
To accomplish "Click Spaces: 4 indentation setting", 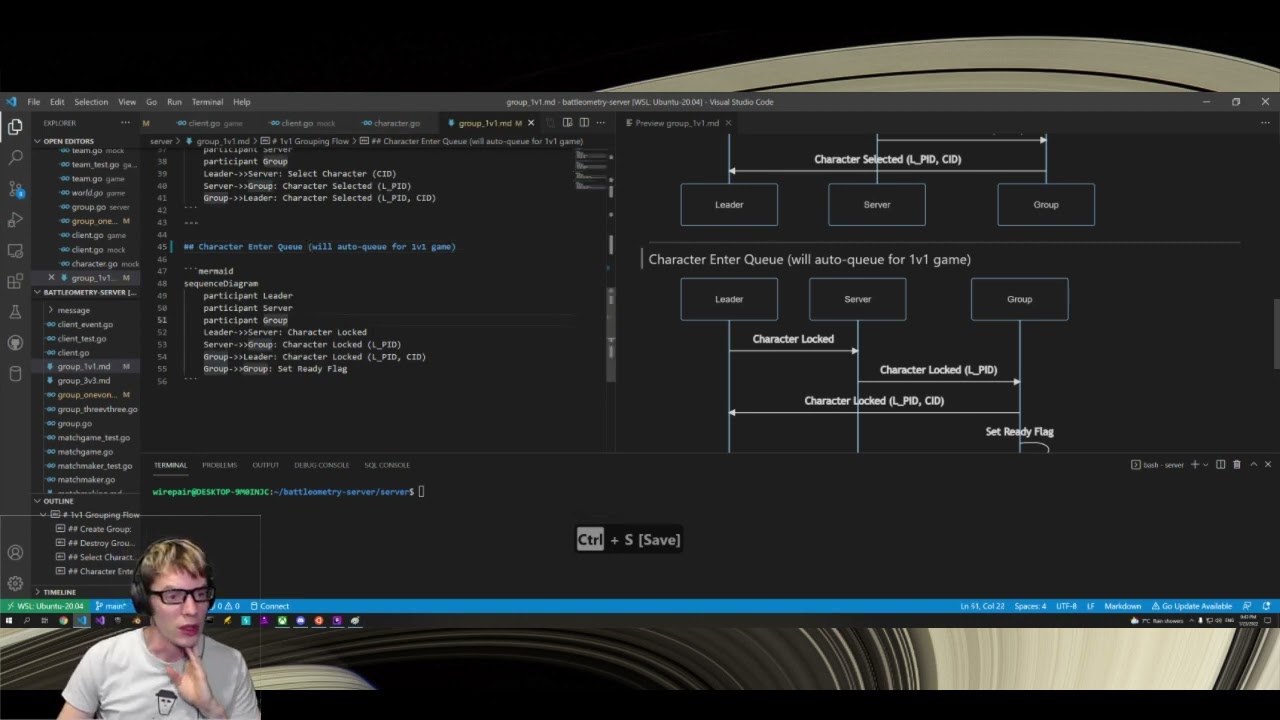I will tap(1030, 606).
